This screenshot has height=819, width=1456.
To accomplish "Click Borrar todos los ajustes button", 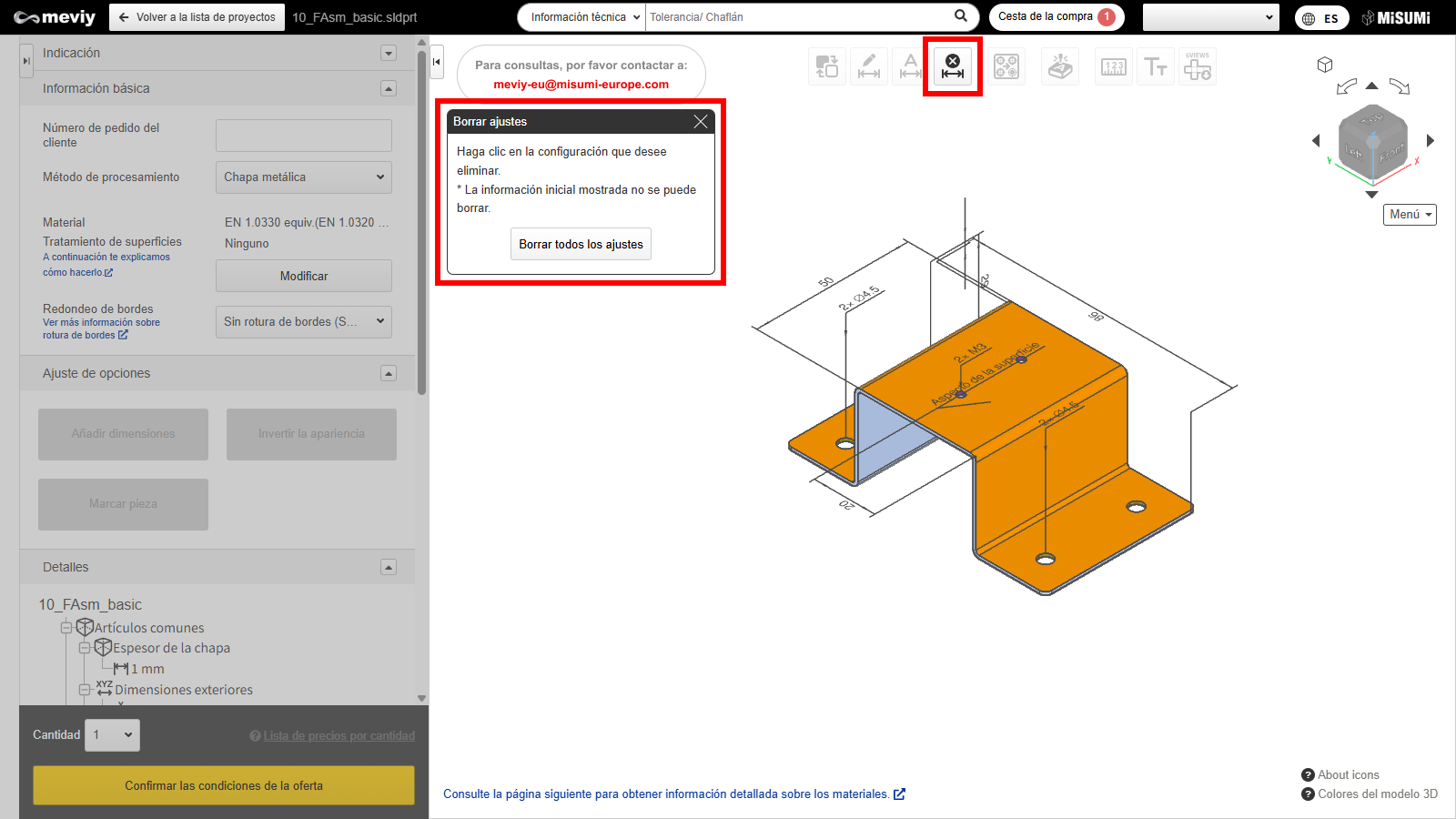I will point(581,244).
